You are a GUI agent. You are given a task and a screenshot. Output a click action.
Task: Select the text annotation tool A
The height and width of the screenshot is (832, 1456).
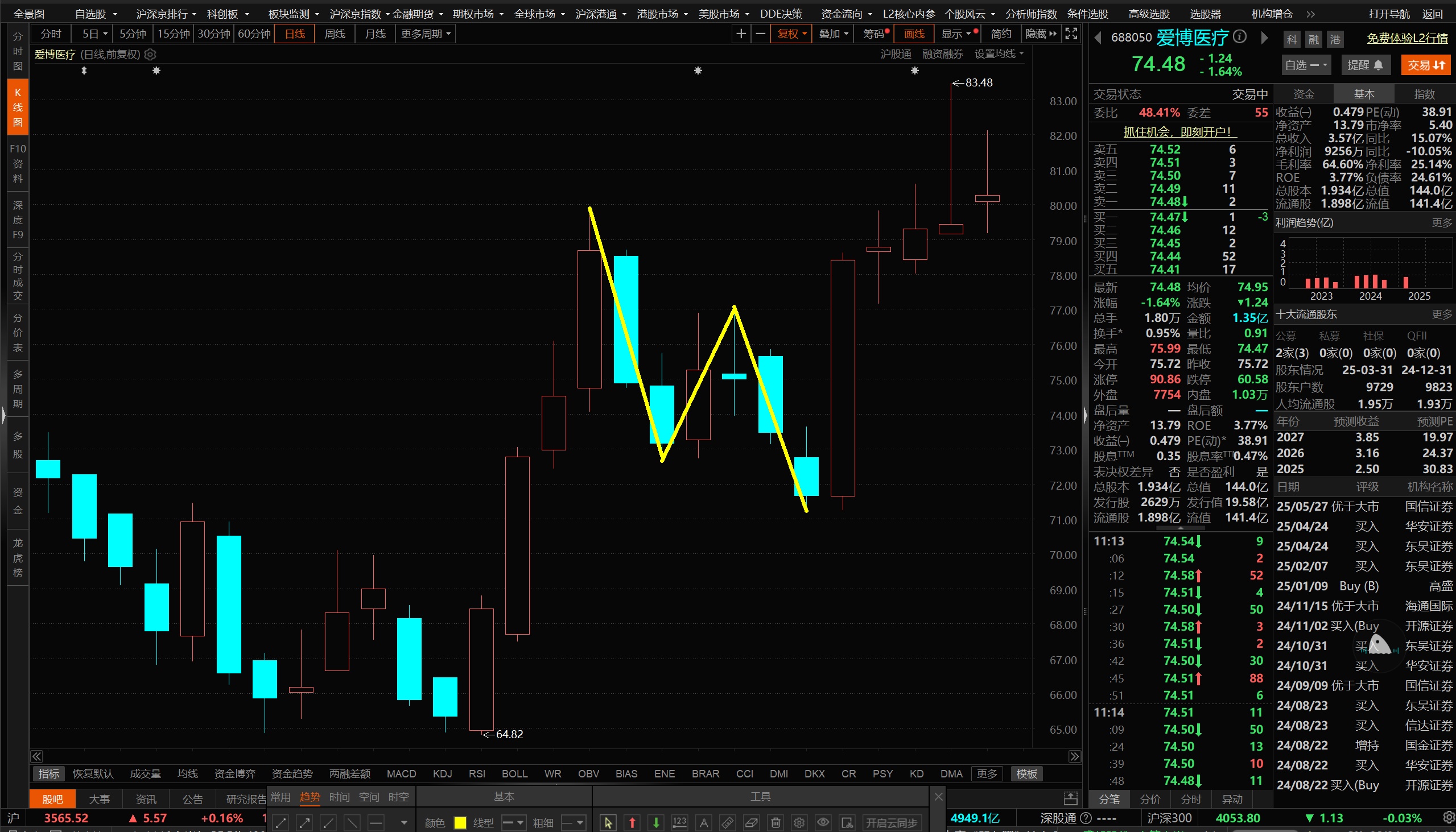[704, 823]
